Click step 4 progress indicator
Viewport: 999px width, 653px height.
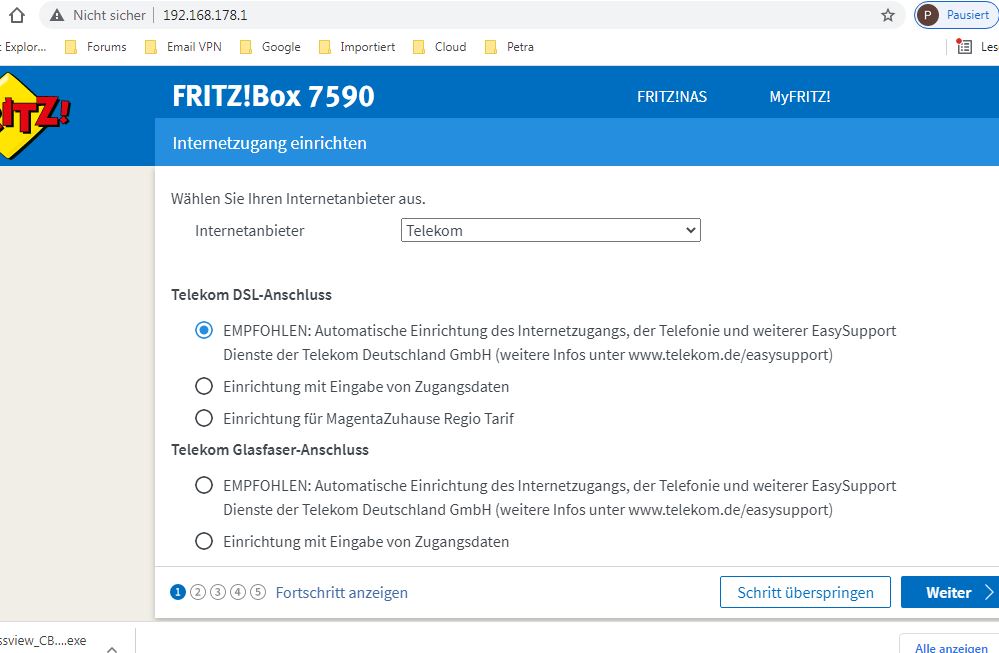(x=238, y=592)
